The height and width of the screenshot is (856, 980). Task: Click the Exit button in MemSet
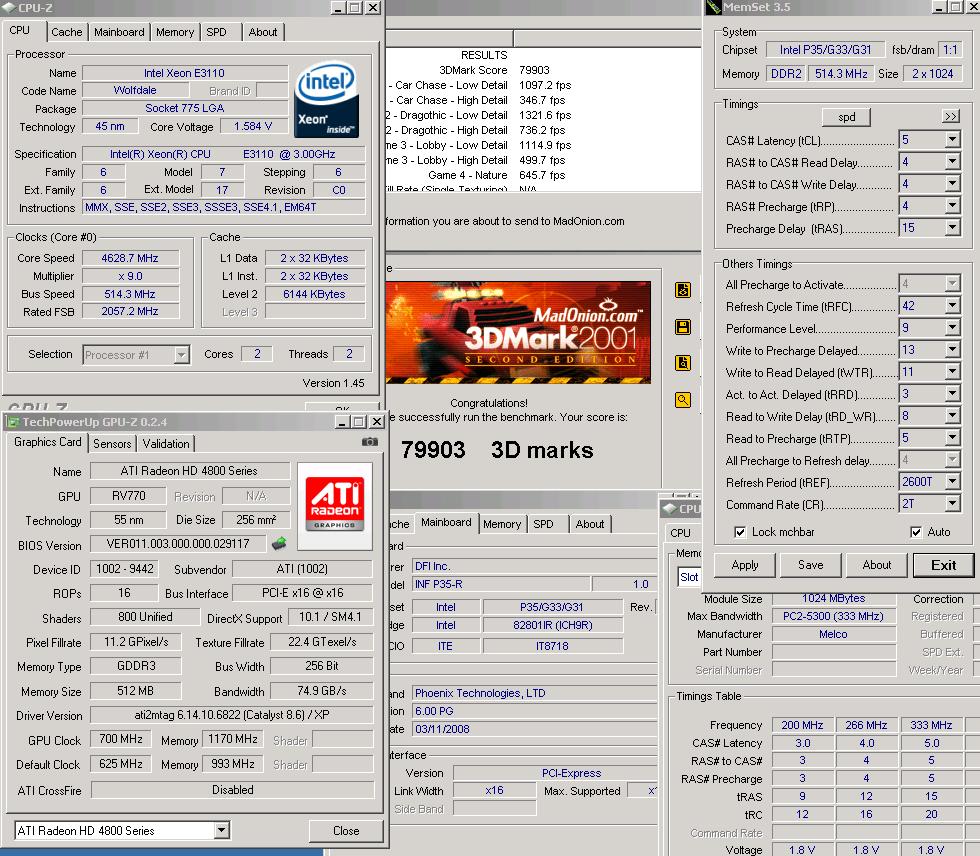[x=943, y=565]
